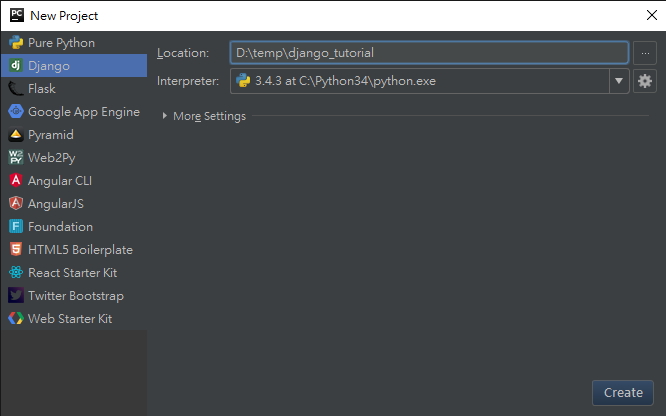Select Pure Python project type
The height and width of the screenshot is (416, 666).
point(74,42)
